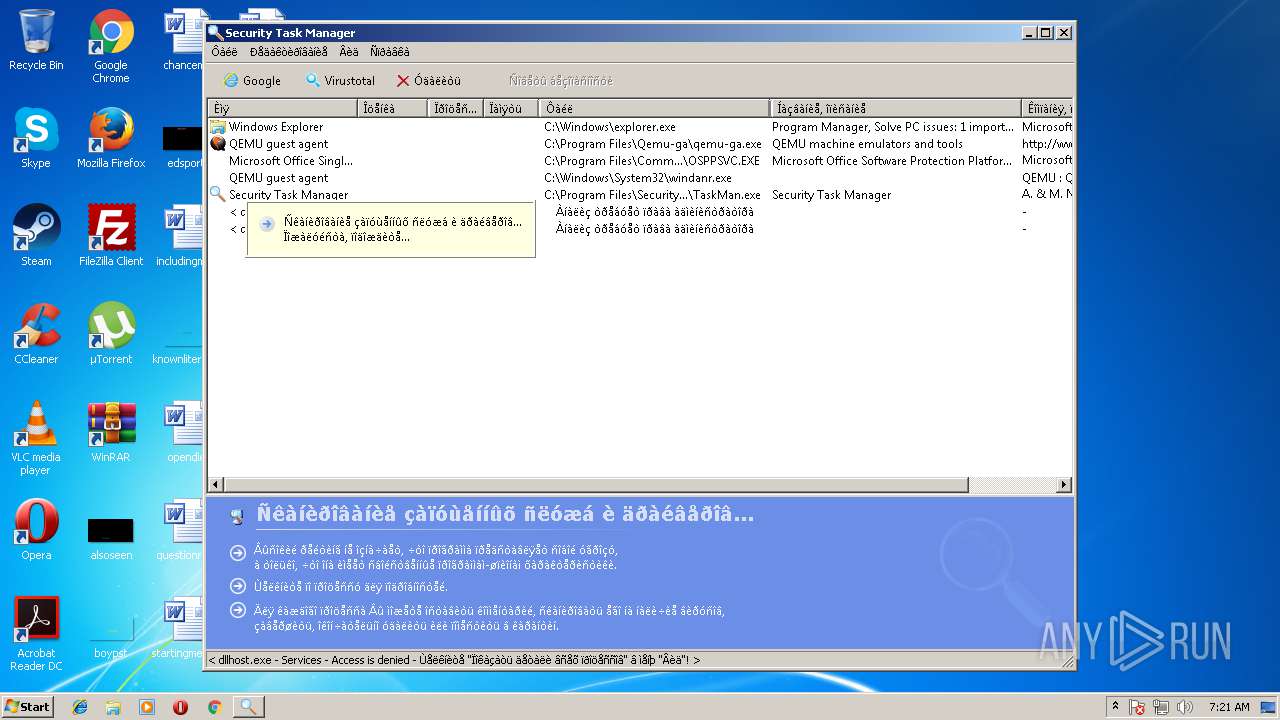This screenshot has width=1280, height=720.
Task: Open Recycle Bin on the desktop
Action: [x=36, y=40]
